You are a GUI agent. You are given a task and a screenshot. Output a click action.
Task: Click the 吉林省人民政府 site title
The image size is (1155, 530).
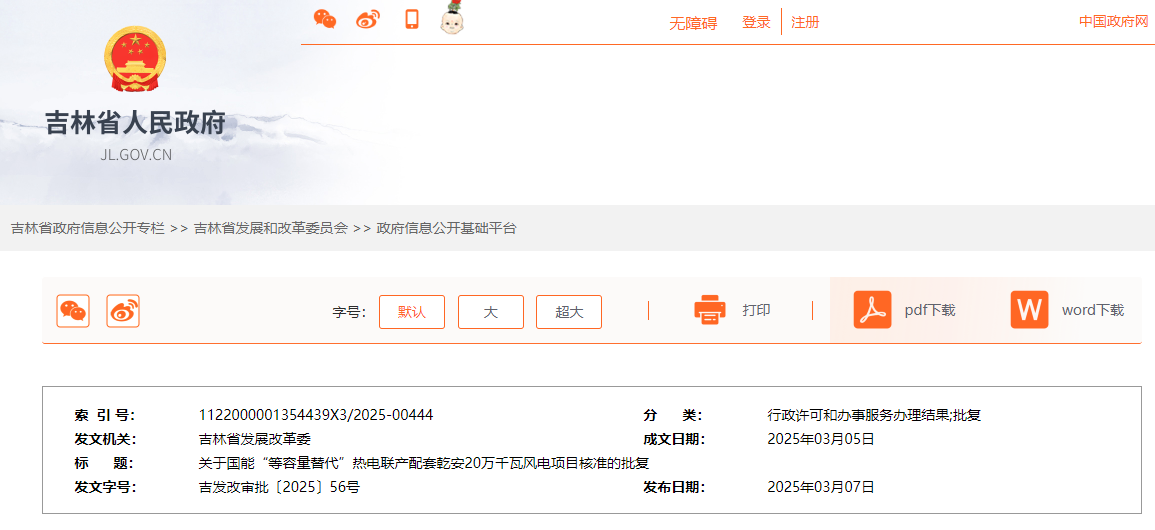pos(136,123)
